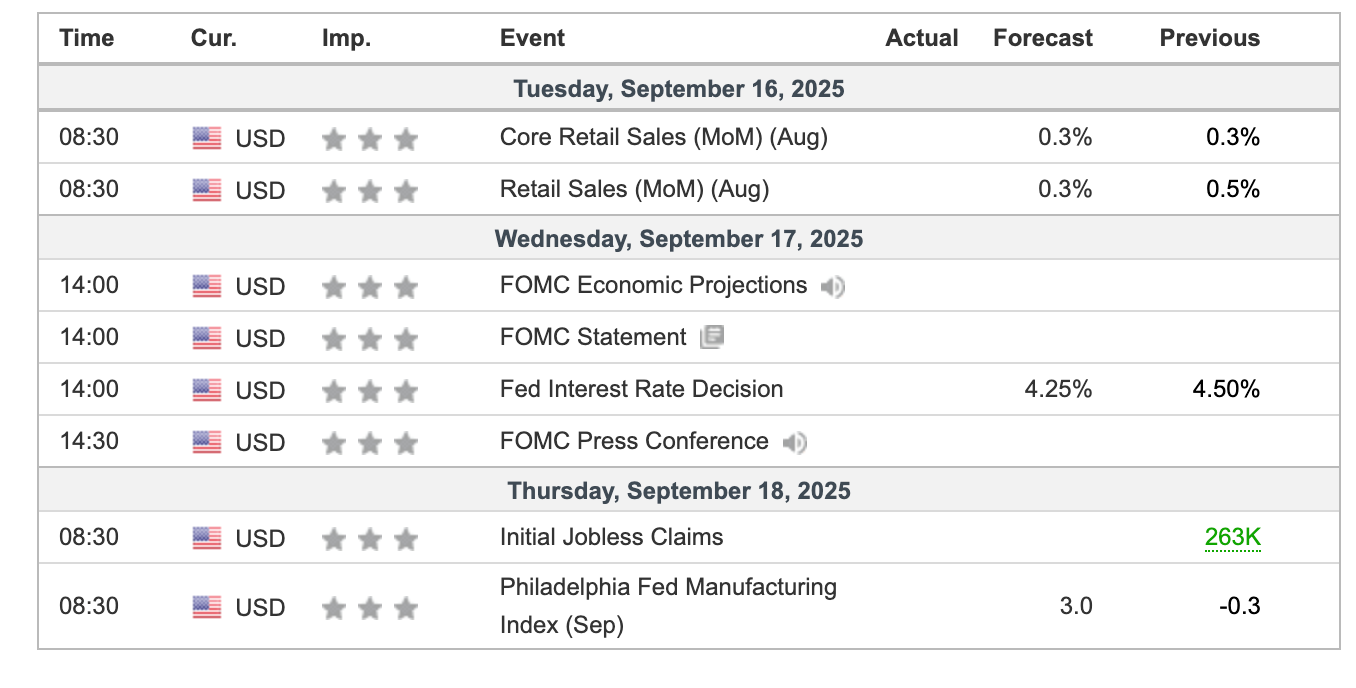
Task: Click the document icon next to FOMC Statement
Action: coord(712,337)
